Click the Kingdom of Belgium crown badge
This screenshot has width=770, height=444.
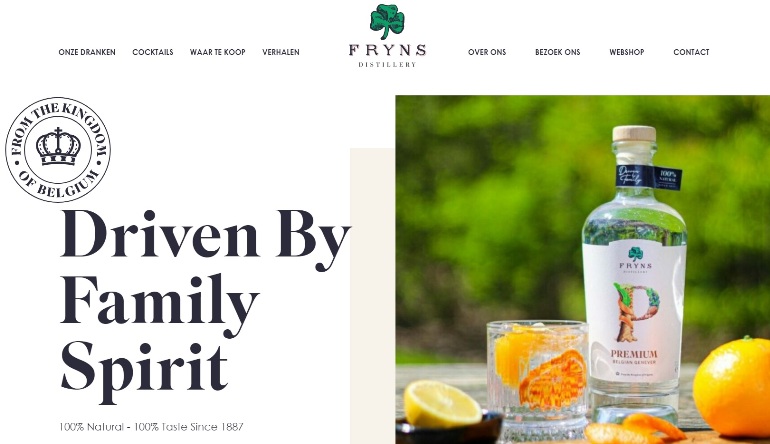58,150
